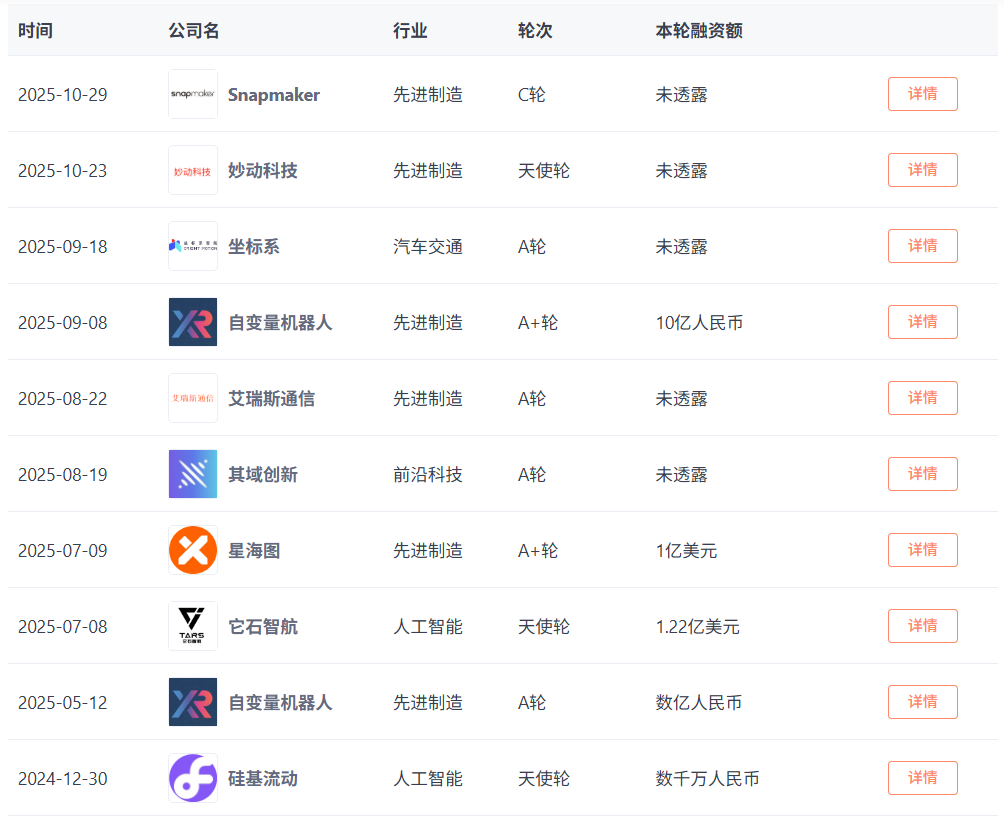The width and height of the screenshot is (1004, 834).
Task: Open 详情 for 它石智航's 1.22亿美元 round
Action: click(x=922, y=626)
